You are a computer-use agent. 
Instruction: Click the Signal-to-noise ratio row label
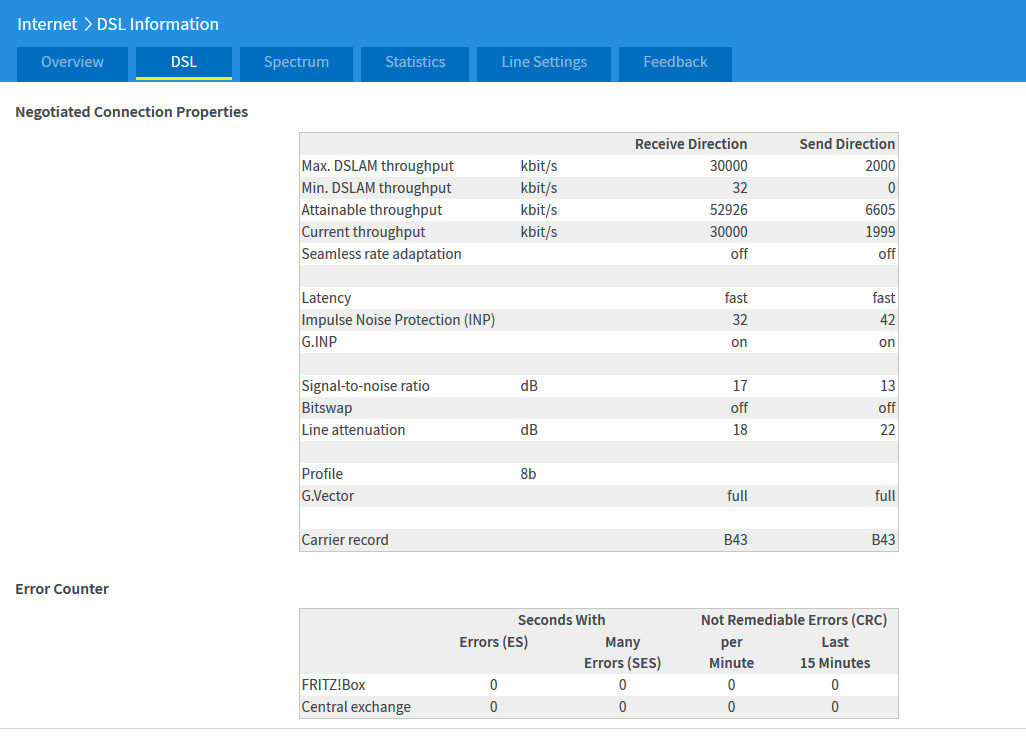coord(366,386)
